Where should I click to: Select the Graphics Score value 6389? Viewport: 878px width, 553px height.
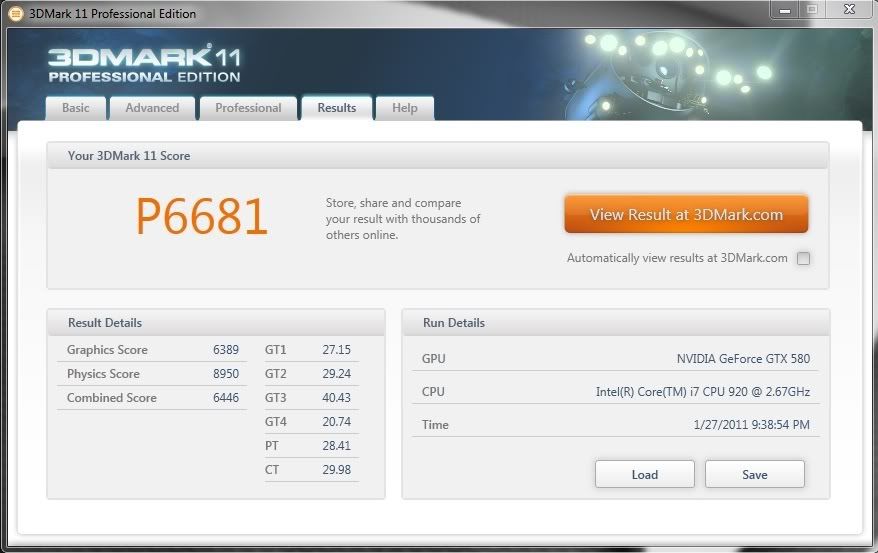[x=226, y=350]
